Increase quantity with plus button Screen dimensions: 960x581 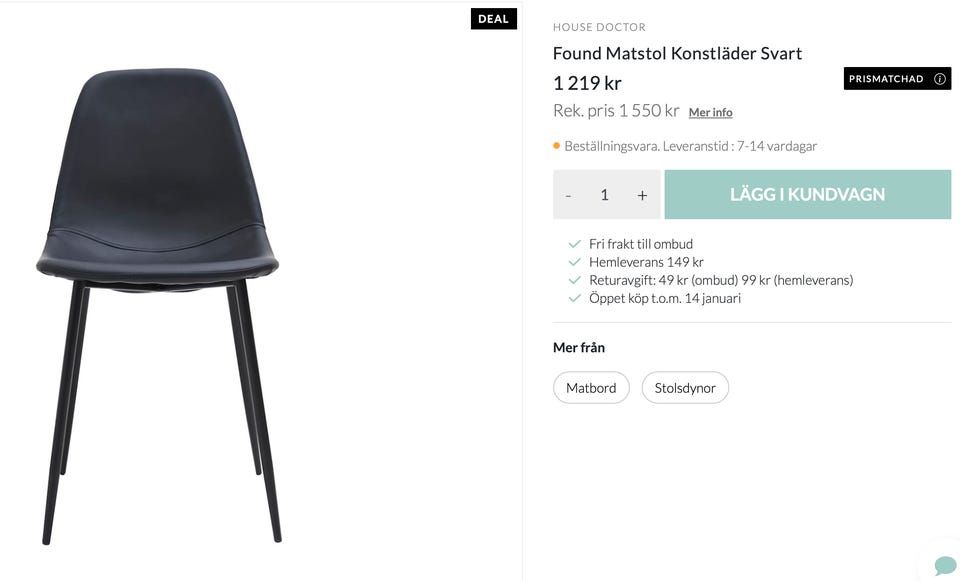click(x=642, y=195)
